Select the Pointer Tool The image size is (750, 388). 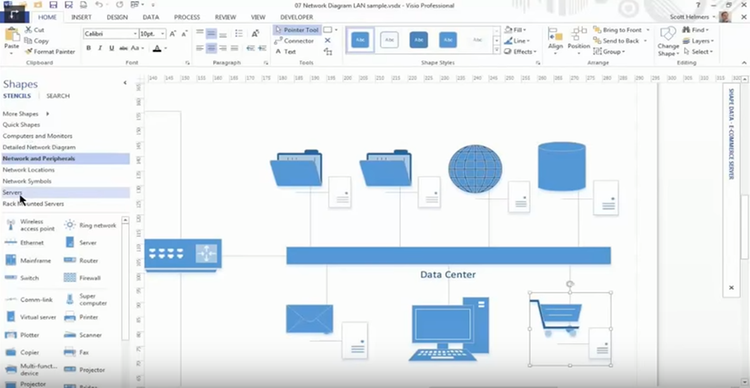[297, 30]
